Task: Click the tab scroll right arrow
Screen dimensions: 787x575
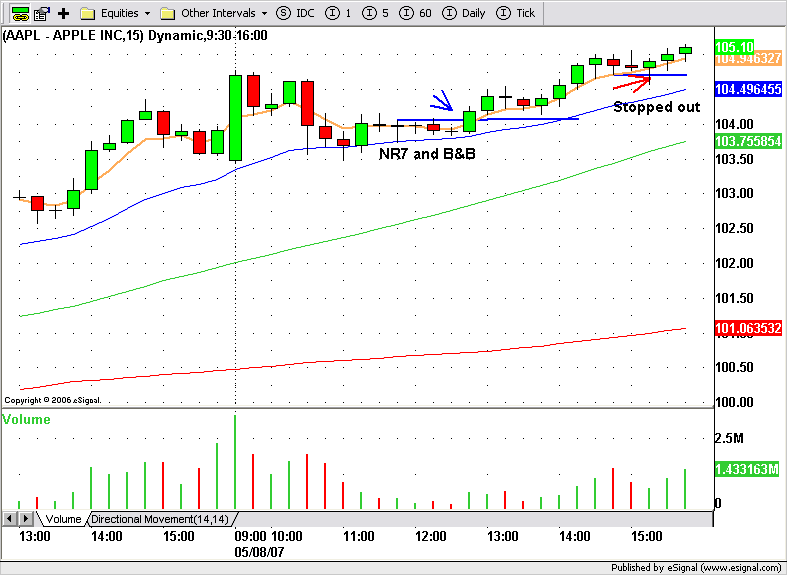Action: pyautogui.click(x=27, y=518)
